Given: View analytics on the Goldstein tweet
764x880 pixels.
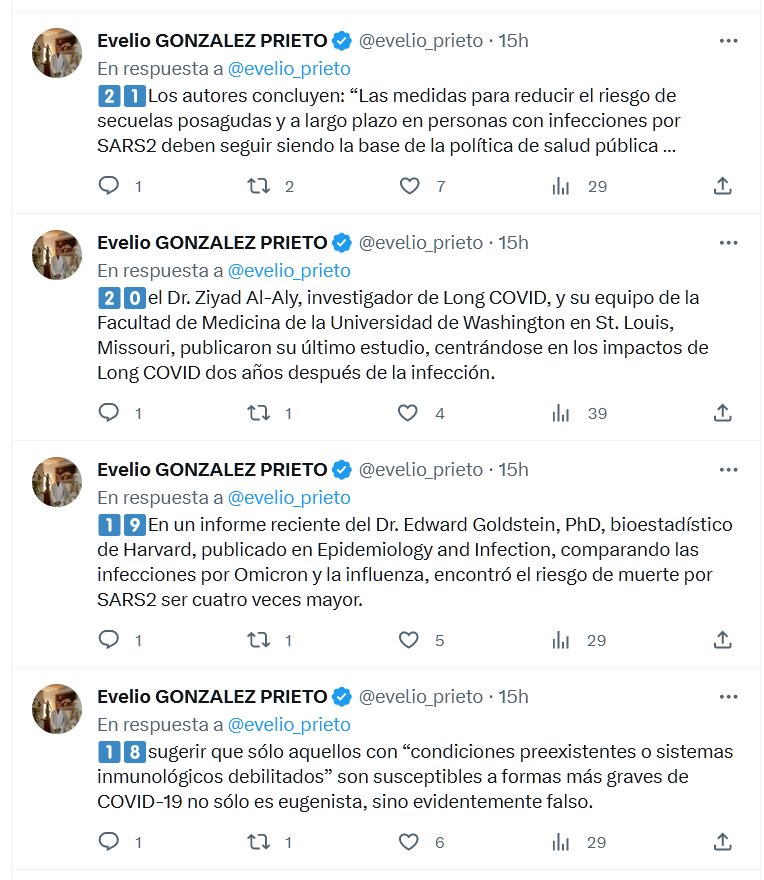Looking at the screenshot, I should click(562, 640).
